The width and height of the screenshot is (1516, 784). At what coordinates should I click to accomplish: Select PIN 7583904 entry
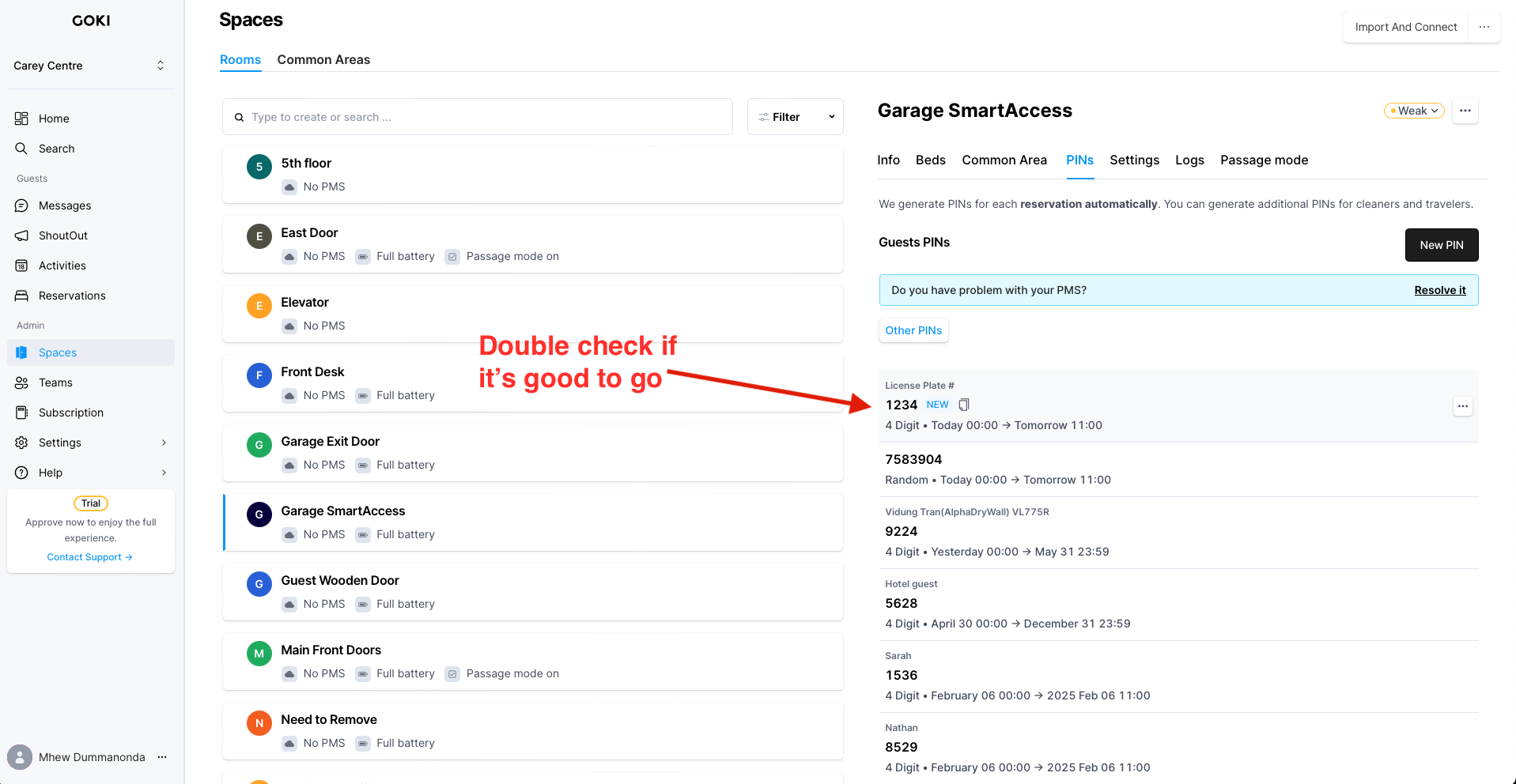tap(1178, 469)
